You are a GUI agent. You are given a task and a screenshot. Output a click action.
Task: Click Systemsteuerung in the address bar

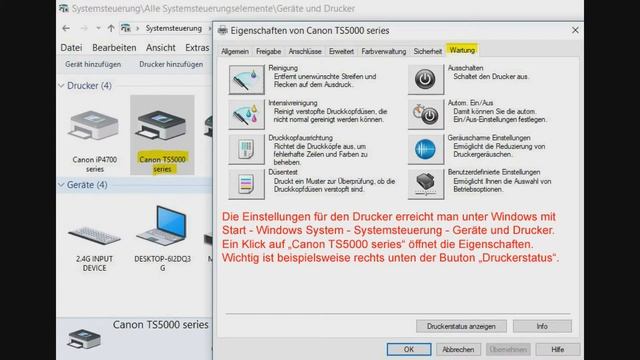pyautogui.click(x=173, y=28)
